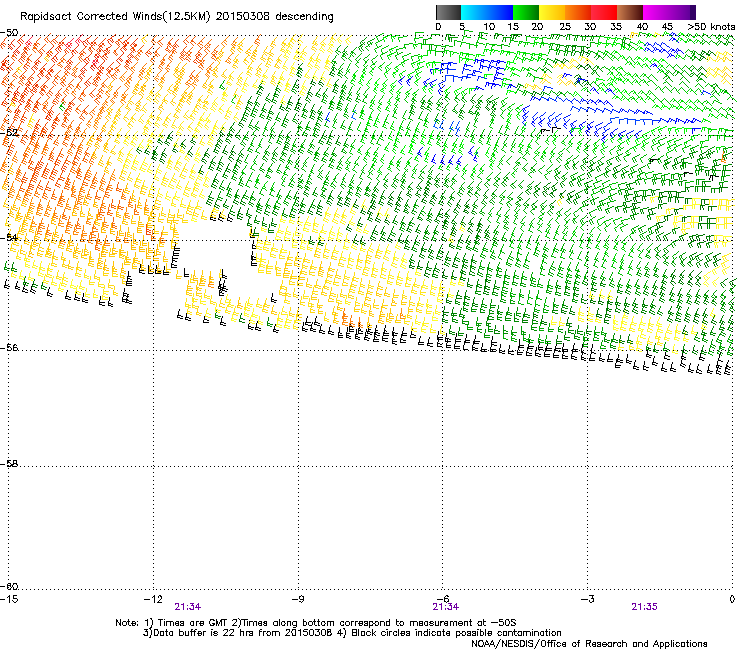
Task: Click the 'NOAA/NESDIS/Office of Research and Applications' credit
Action: pyautogui.click(x=589, y=644)
